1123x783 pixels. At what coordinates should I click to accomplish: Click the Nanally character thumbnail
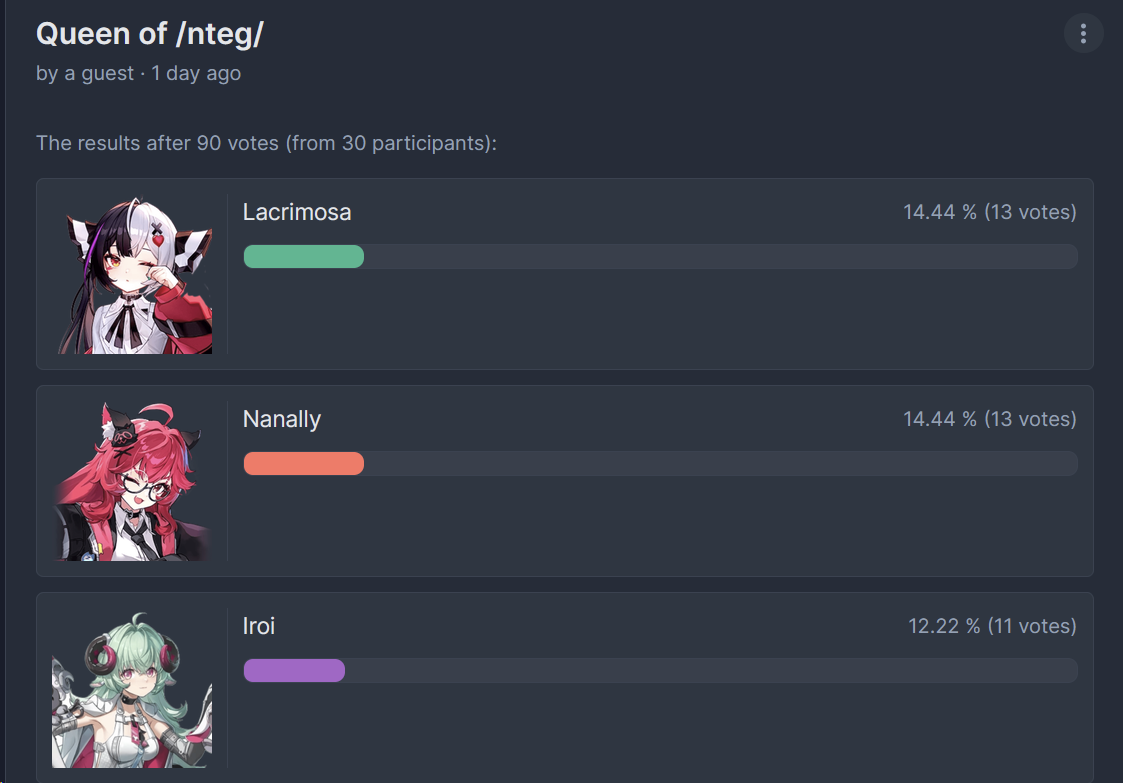click(x=132, y=481)
